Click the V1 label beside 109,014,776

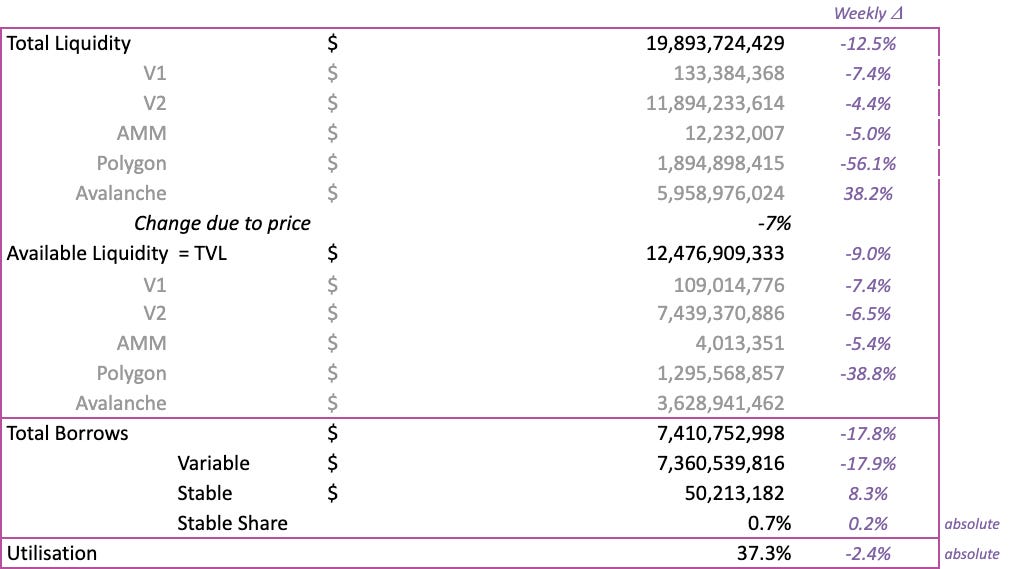point(155,285)
